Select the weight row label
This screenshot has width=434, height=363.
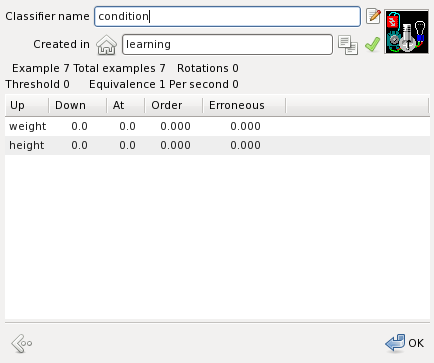pyautogui.click(x=28, y=126)
